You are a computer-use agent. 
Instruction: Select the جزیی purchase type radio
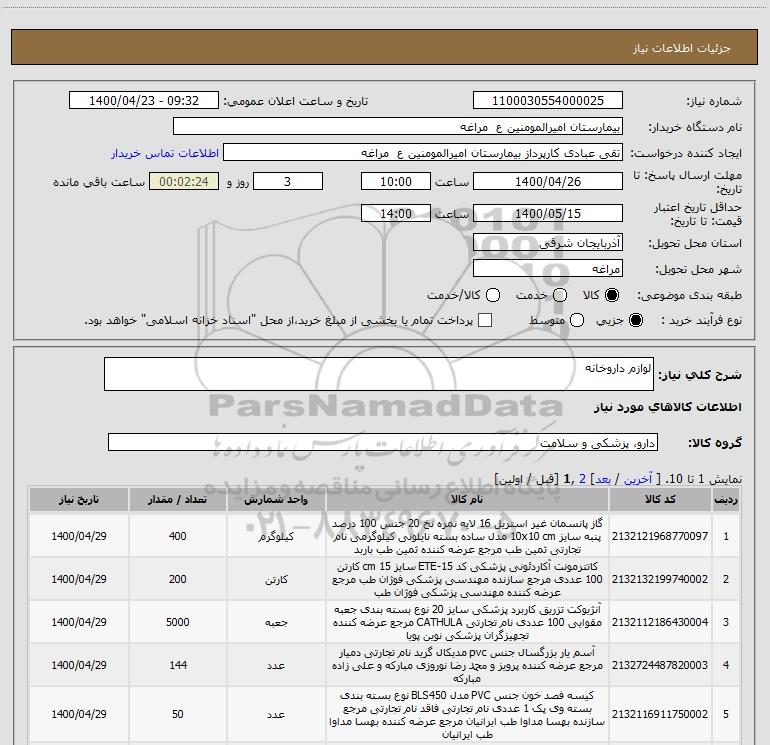[x=635, y=320]
